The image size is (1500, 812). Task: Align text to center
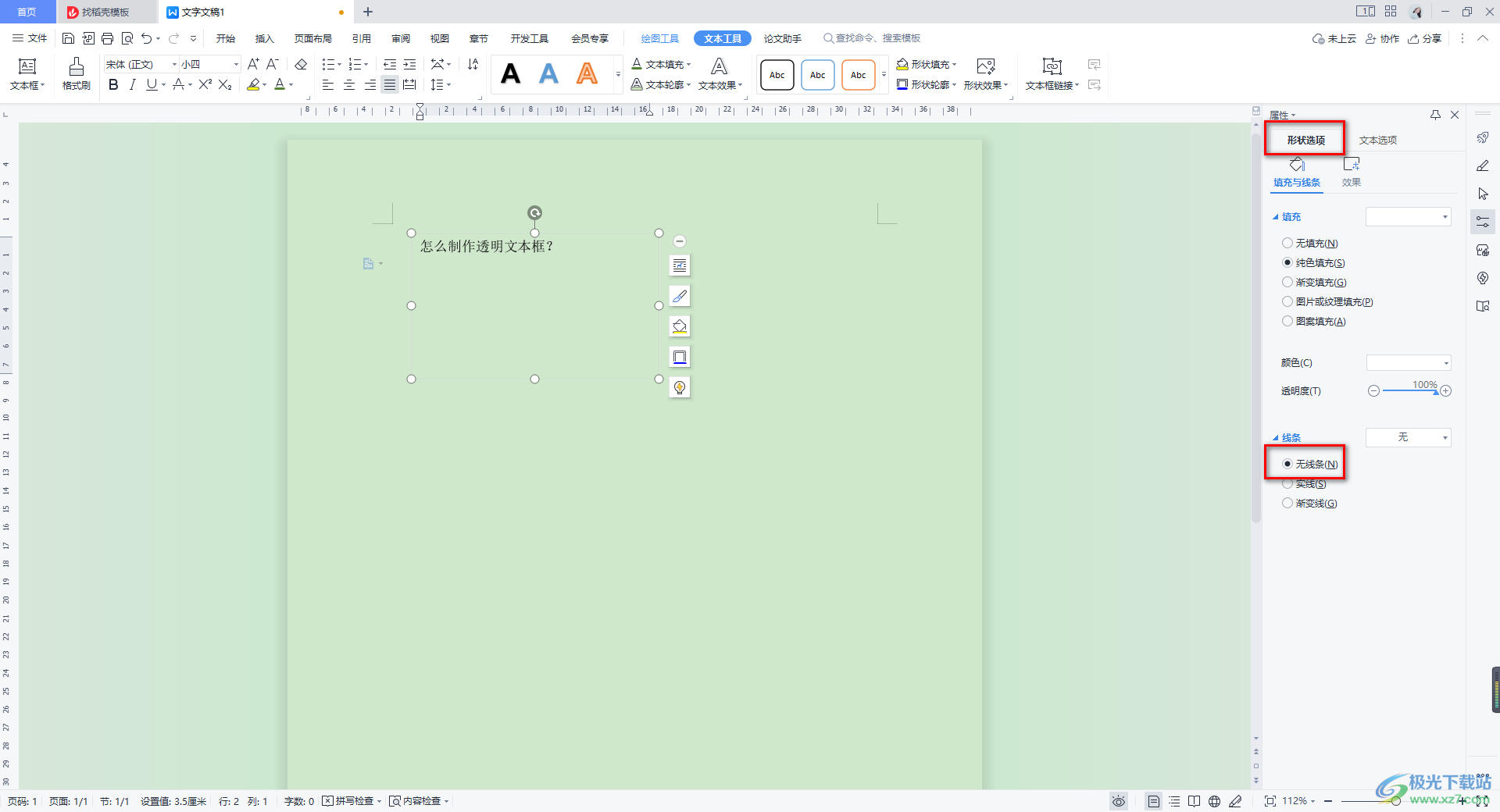coord(349,84)
